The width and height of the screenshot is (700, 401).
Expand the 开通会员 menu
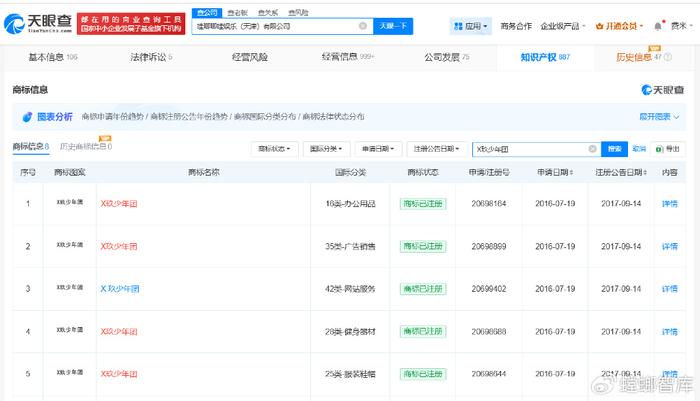pyautogui.click(x=620, y=26)
